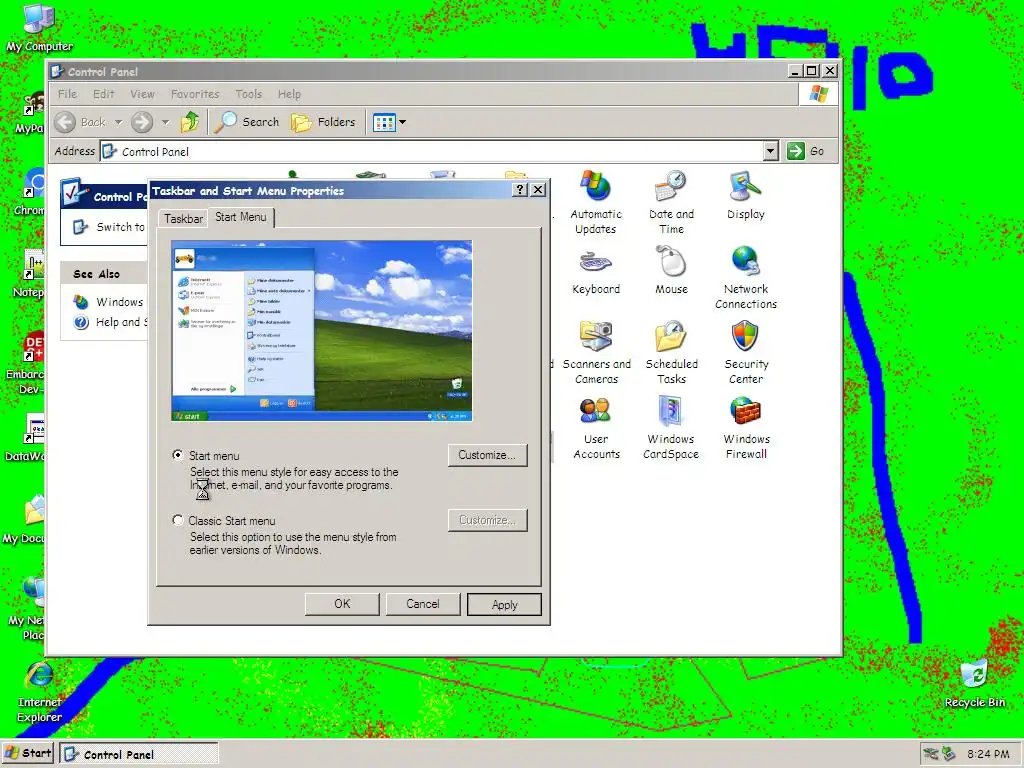
Task: Open the Edit menu
Action: (x=103, y=94)
